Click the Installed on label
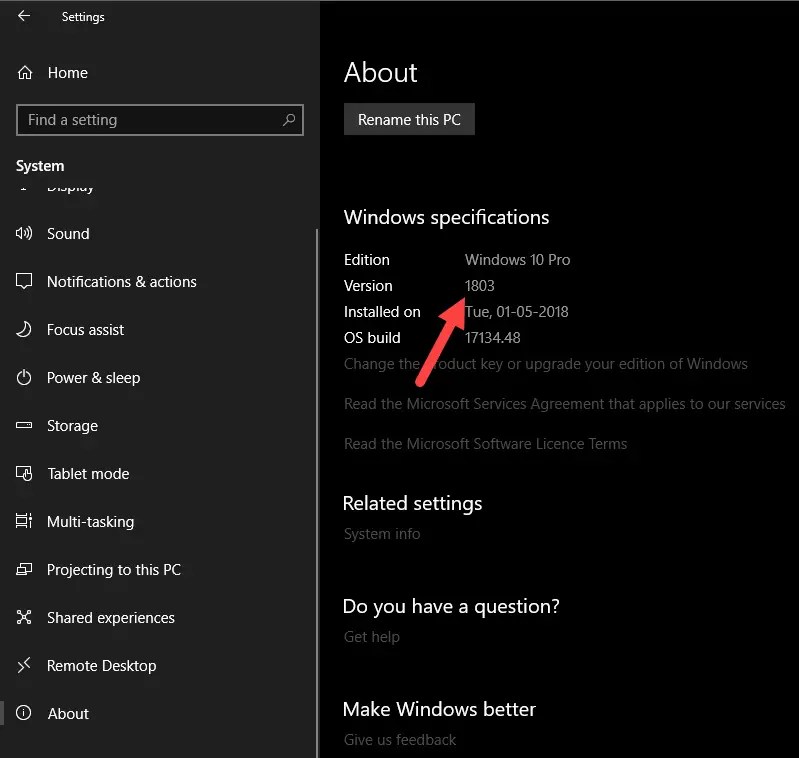Screen dimensions: 799x758 (382, 312)
